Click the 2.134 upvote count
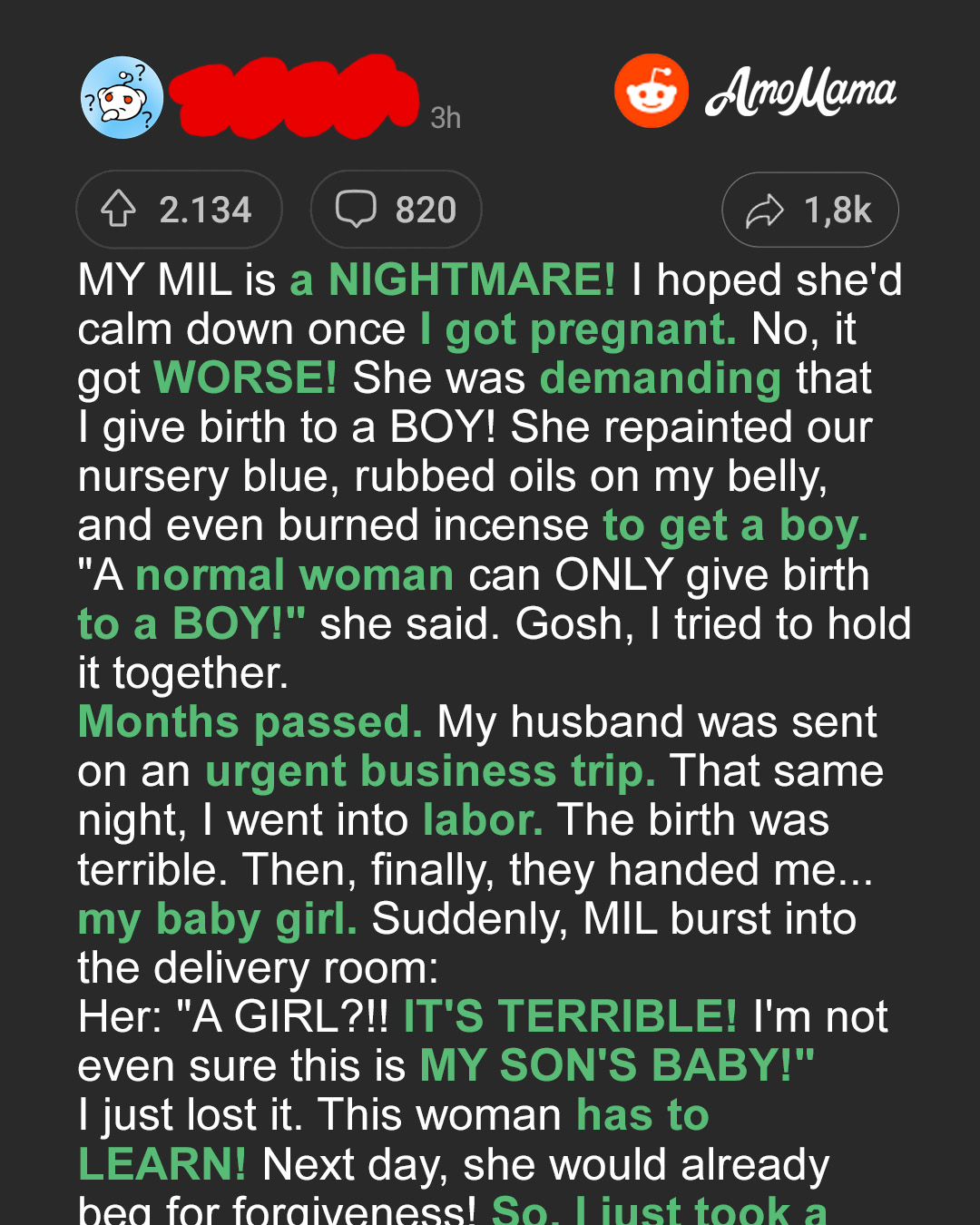 pos(205,210)
